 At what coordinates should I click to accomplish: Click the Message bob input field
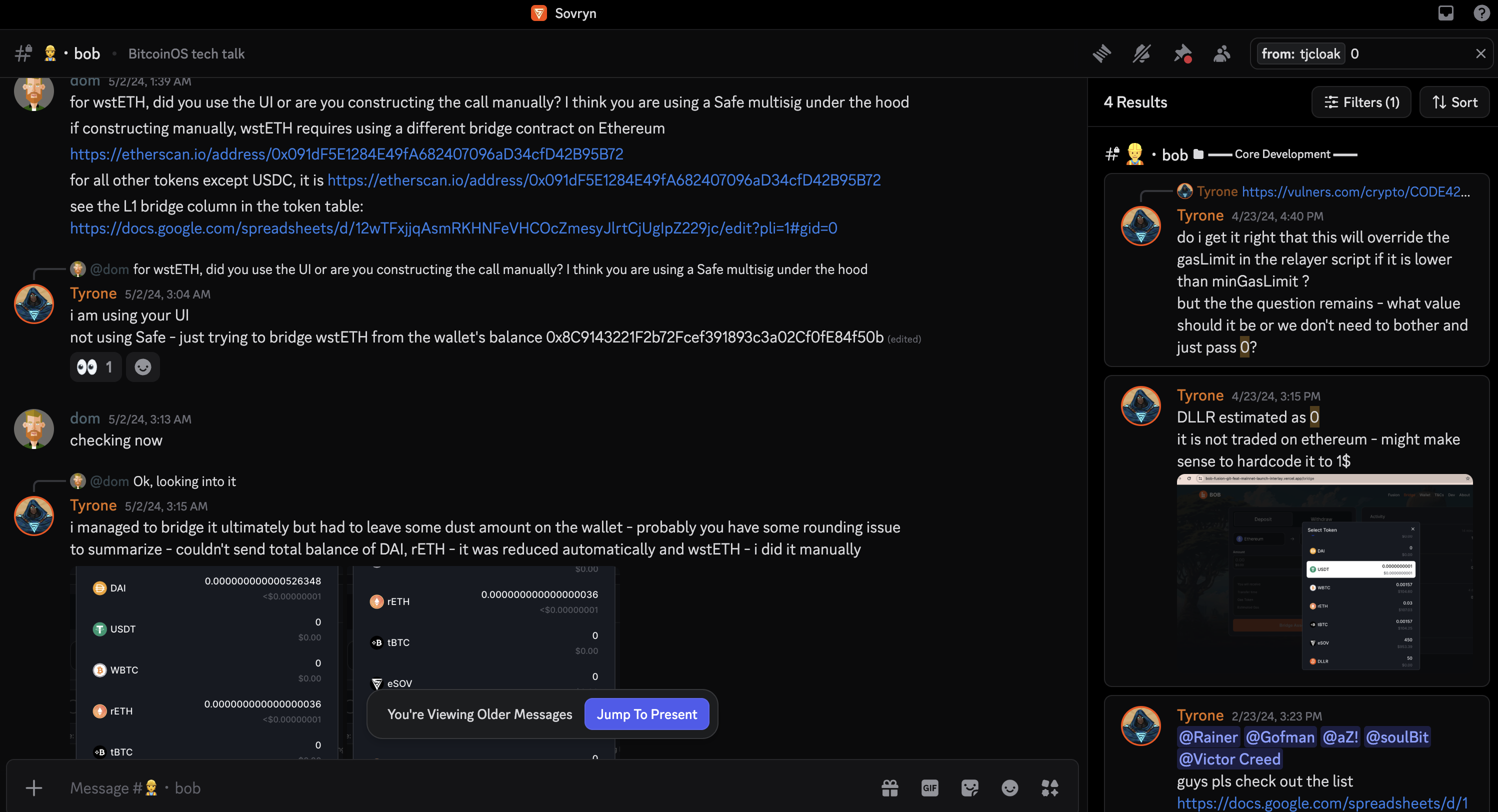pos(465,788)
